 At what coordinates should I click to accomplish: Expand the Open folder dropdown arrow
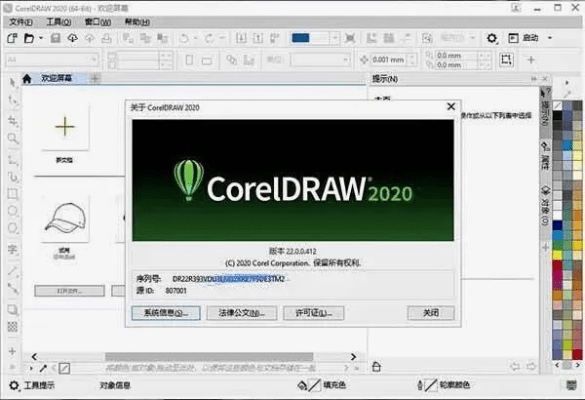41,38
